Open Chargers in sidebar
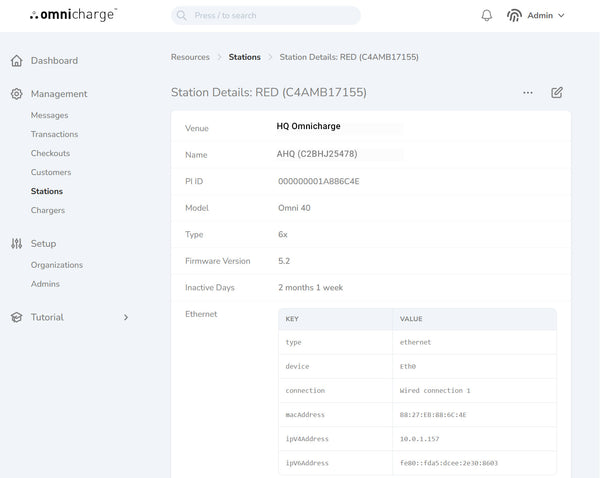600x478 pixels. click(48, 210)
